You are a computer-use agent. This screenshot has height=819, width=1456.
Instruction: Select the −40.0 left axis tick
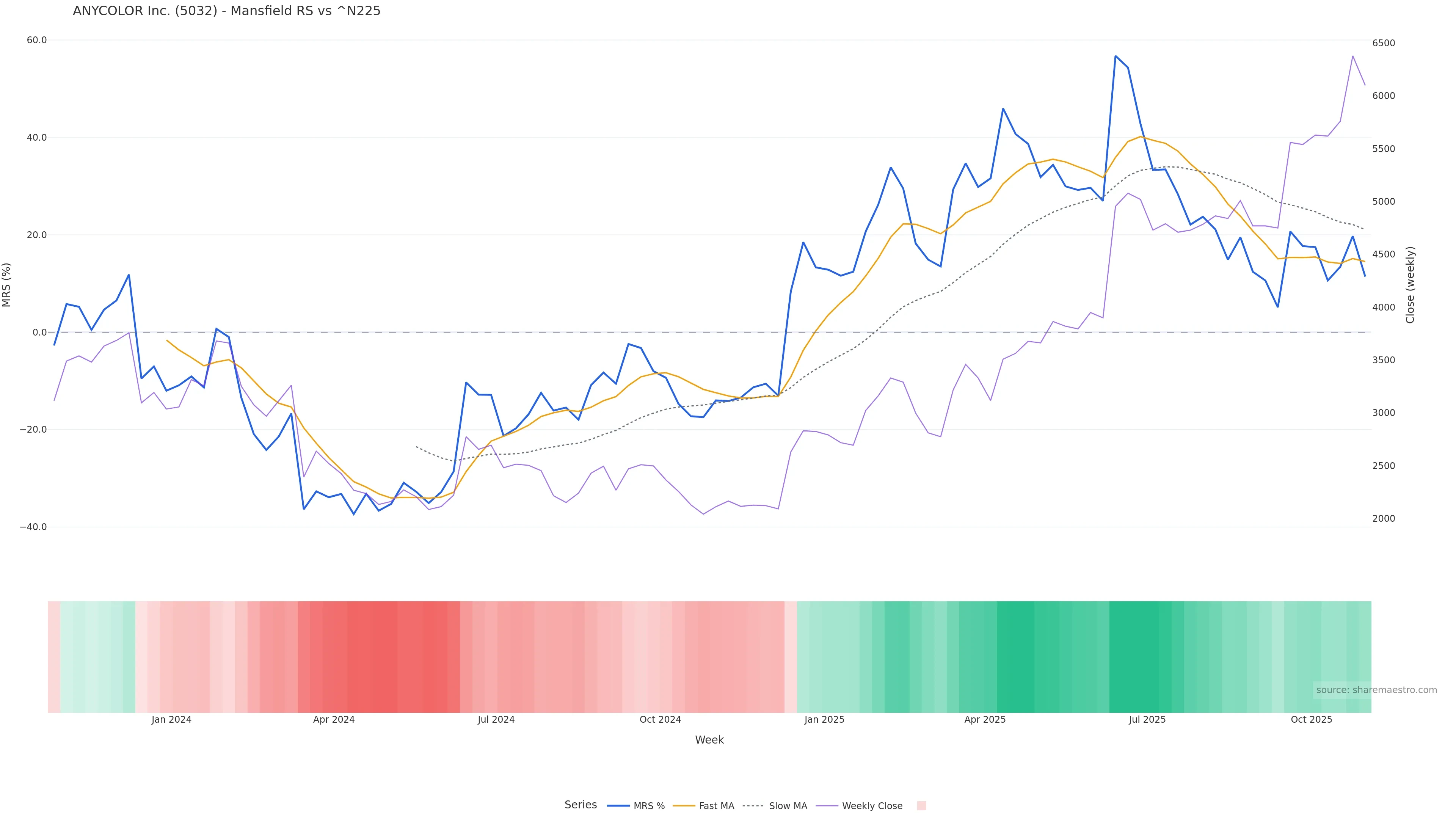coord(33,527)
